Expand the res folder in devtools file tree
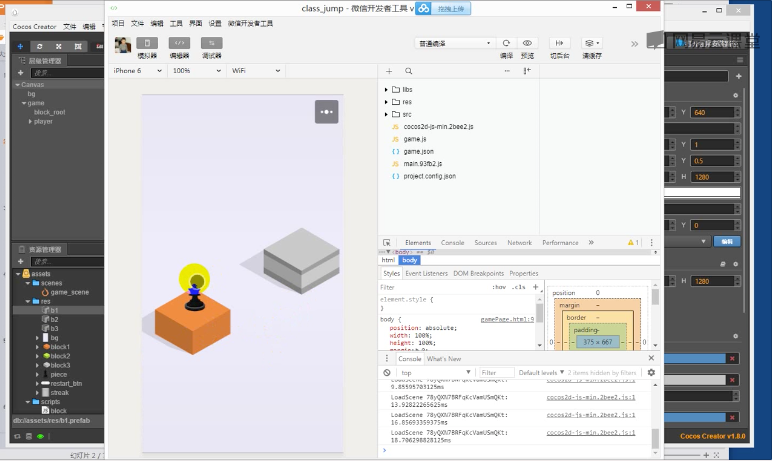This screenshot has height=461, width=772. click(x=386, y=102)
